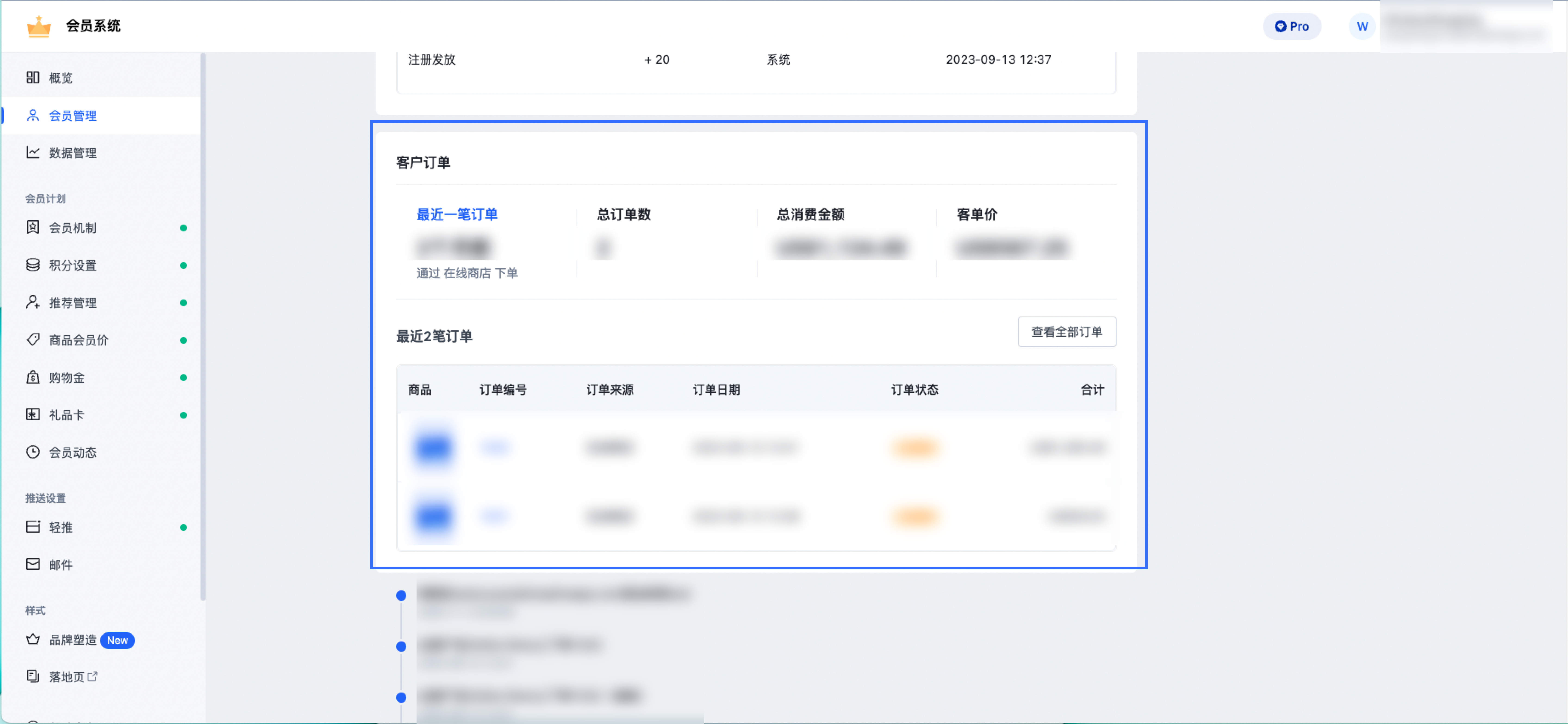Select the 数据管理 chart icon
This screenshot has height=724, width=1568.
[x=33, y=153]
